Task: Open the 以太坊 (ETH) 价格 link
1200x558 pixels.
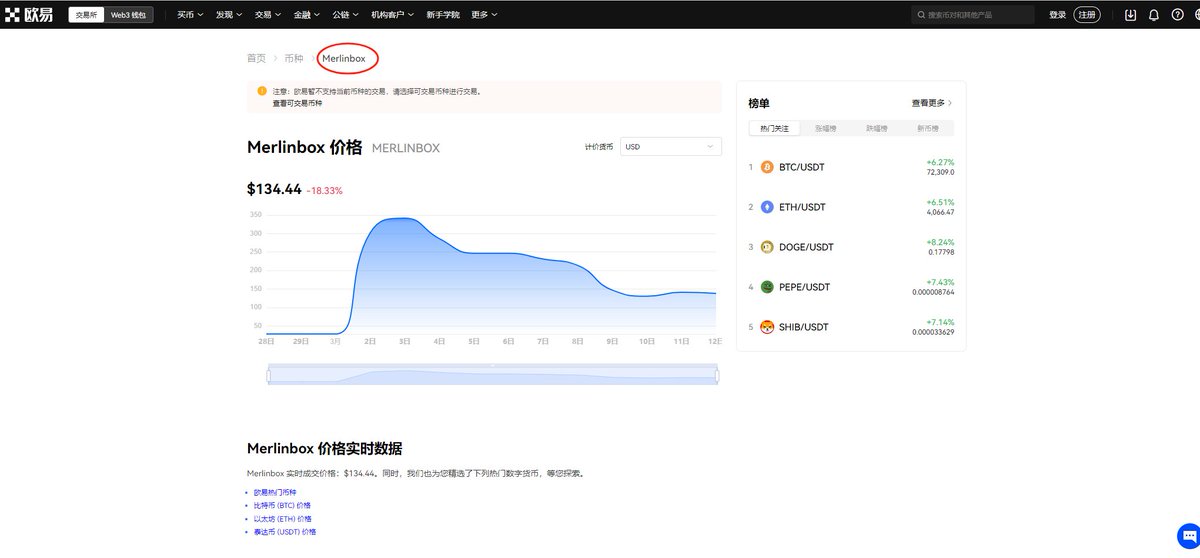Action: click(282, 519)
